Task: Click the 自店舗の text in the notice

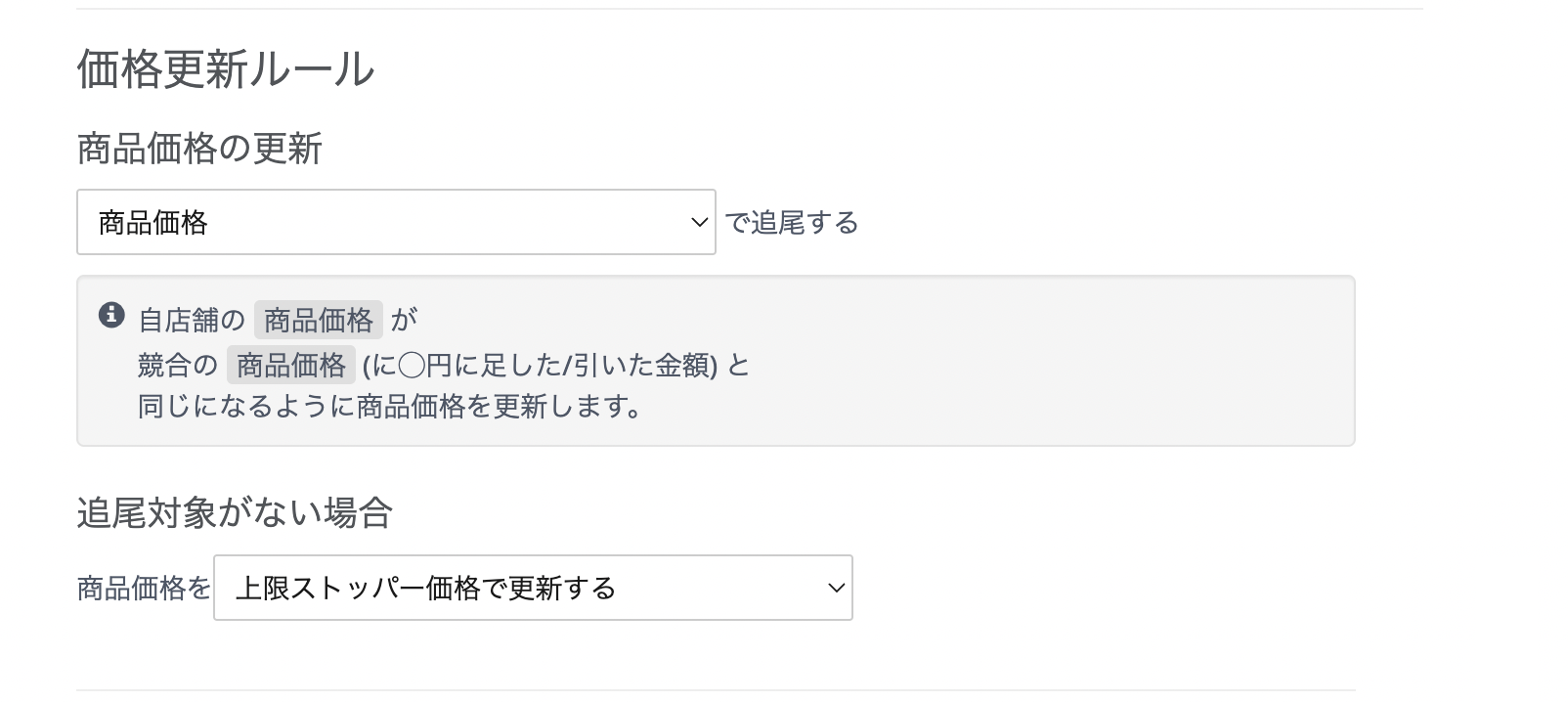Action: 191,320
